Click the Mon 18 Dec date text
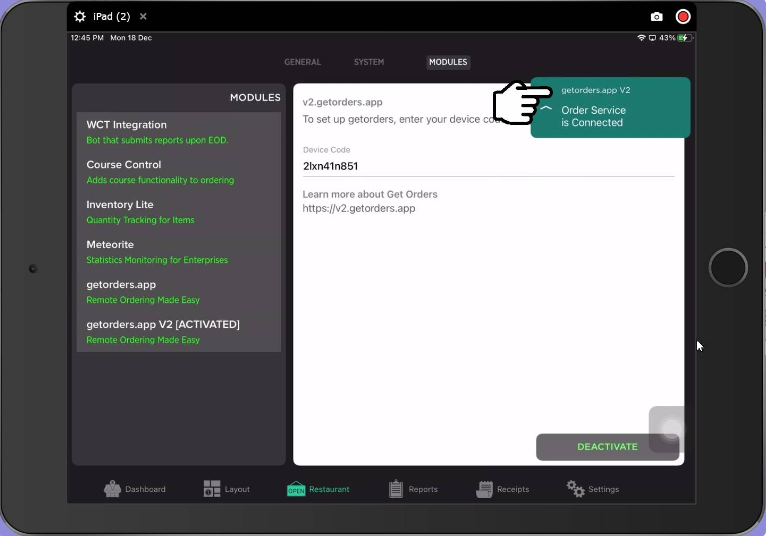 coord(131,38)
